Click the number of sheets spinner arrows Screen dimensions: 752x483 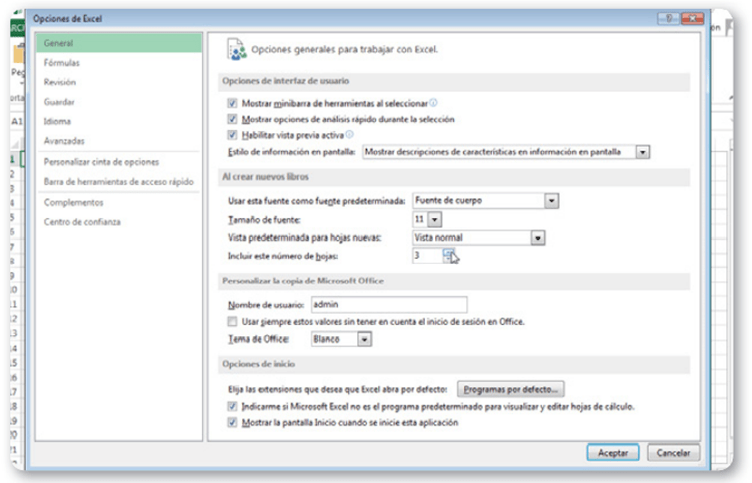[x=448, y=256]
